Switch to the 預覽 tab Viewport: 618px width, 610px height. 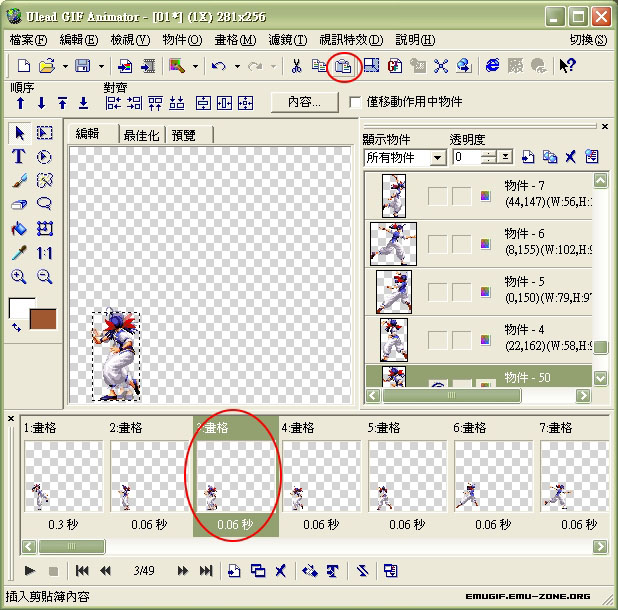pos(184,135)
